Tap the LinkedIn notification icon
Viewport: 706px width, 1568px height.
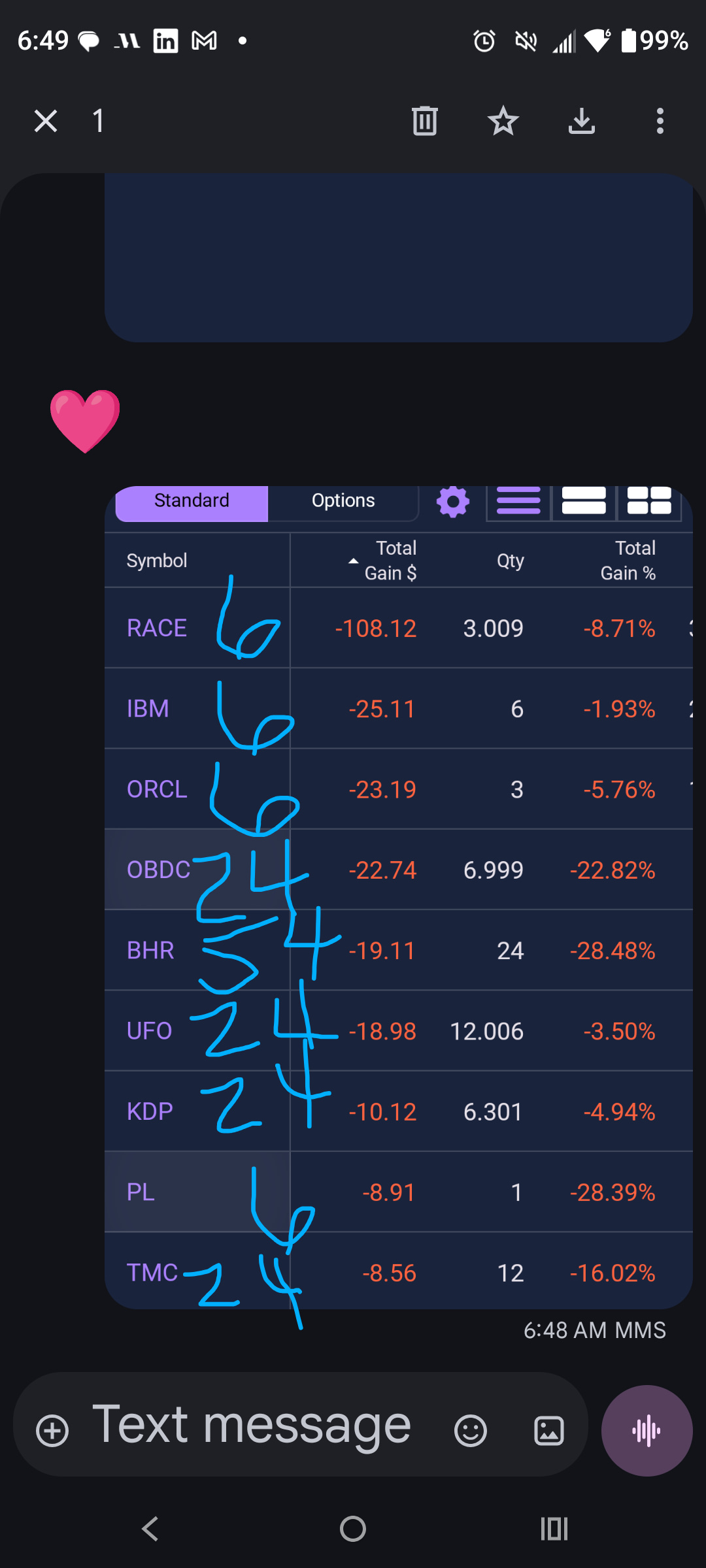pyautogui.click(x=165, y=41)
